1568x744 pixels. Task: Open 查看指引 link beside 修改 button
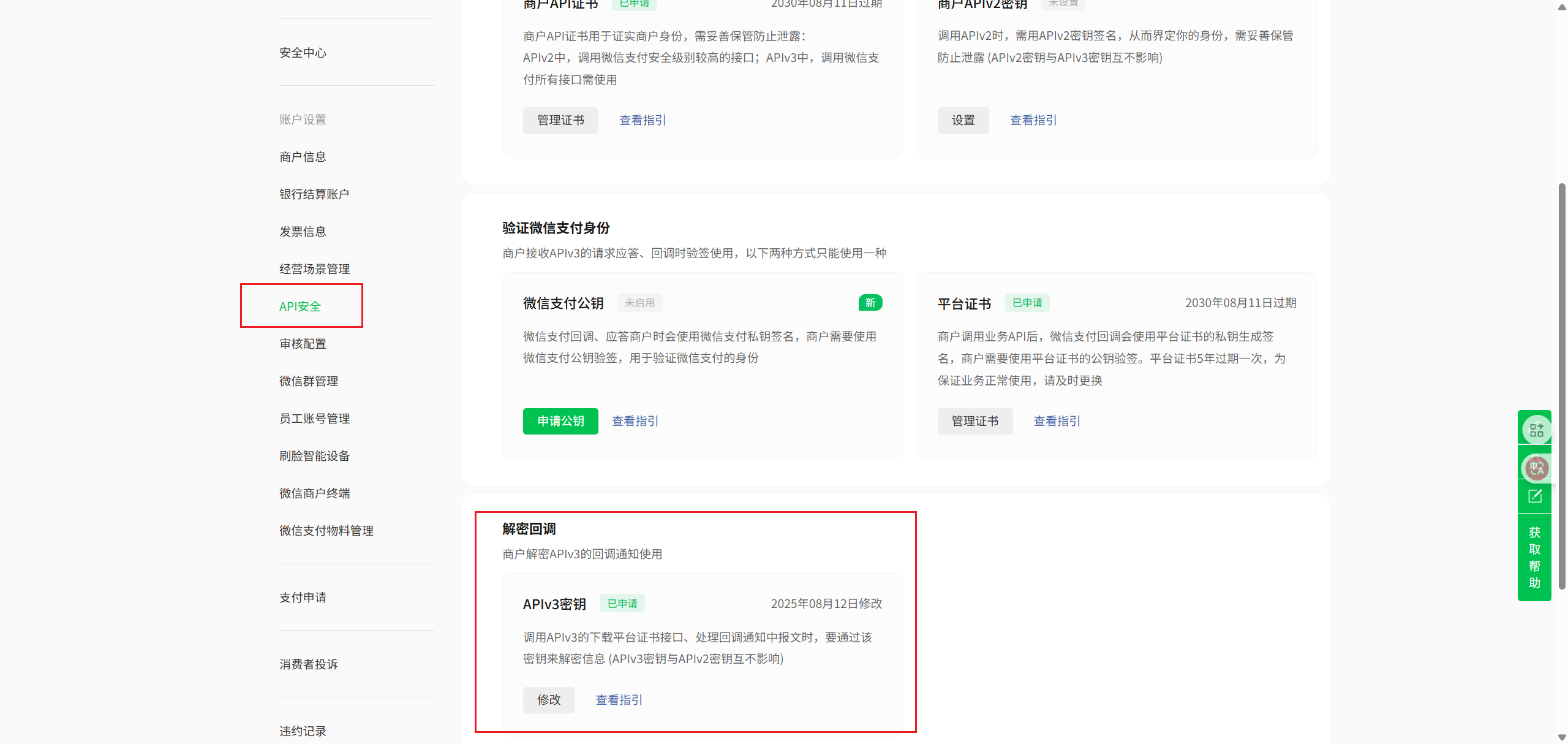click(619, 700)
